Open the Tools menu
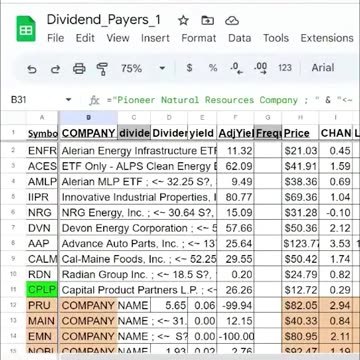 pyautogui.click(x=276, y=38)
